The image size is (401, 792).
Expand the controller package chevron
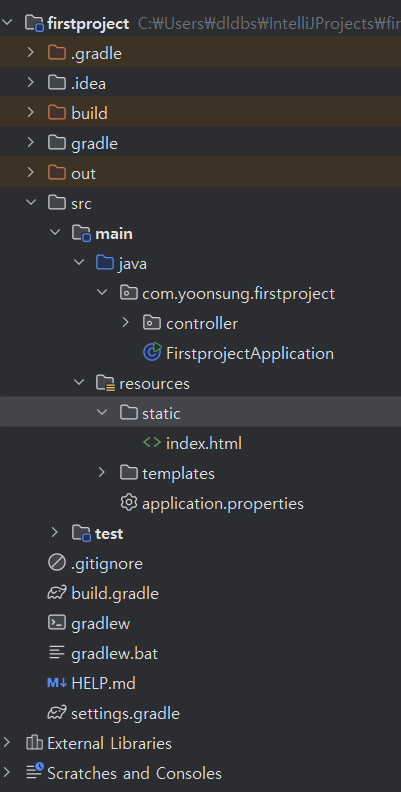coord(126,322)
